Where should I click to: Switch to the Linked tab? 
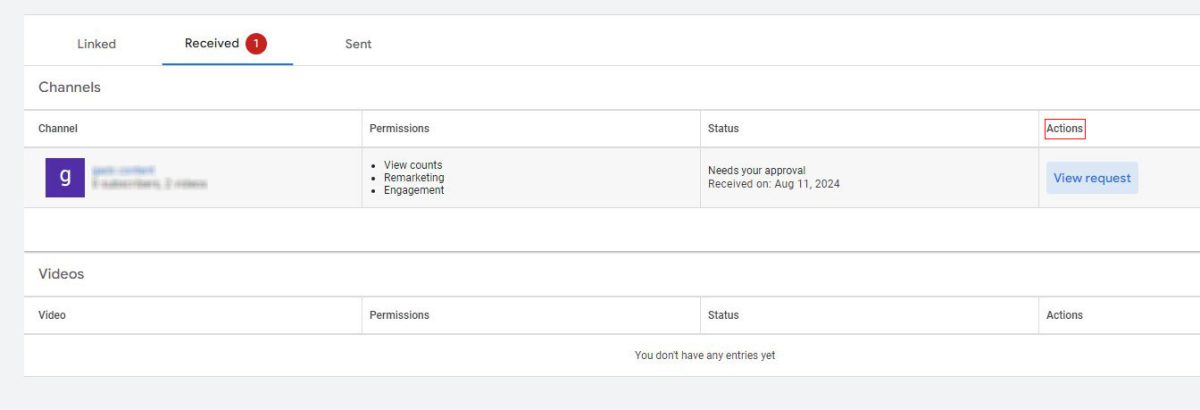click(97, 44)
